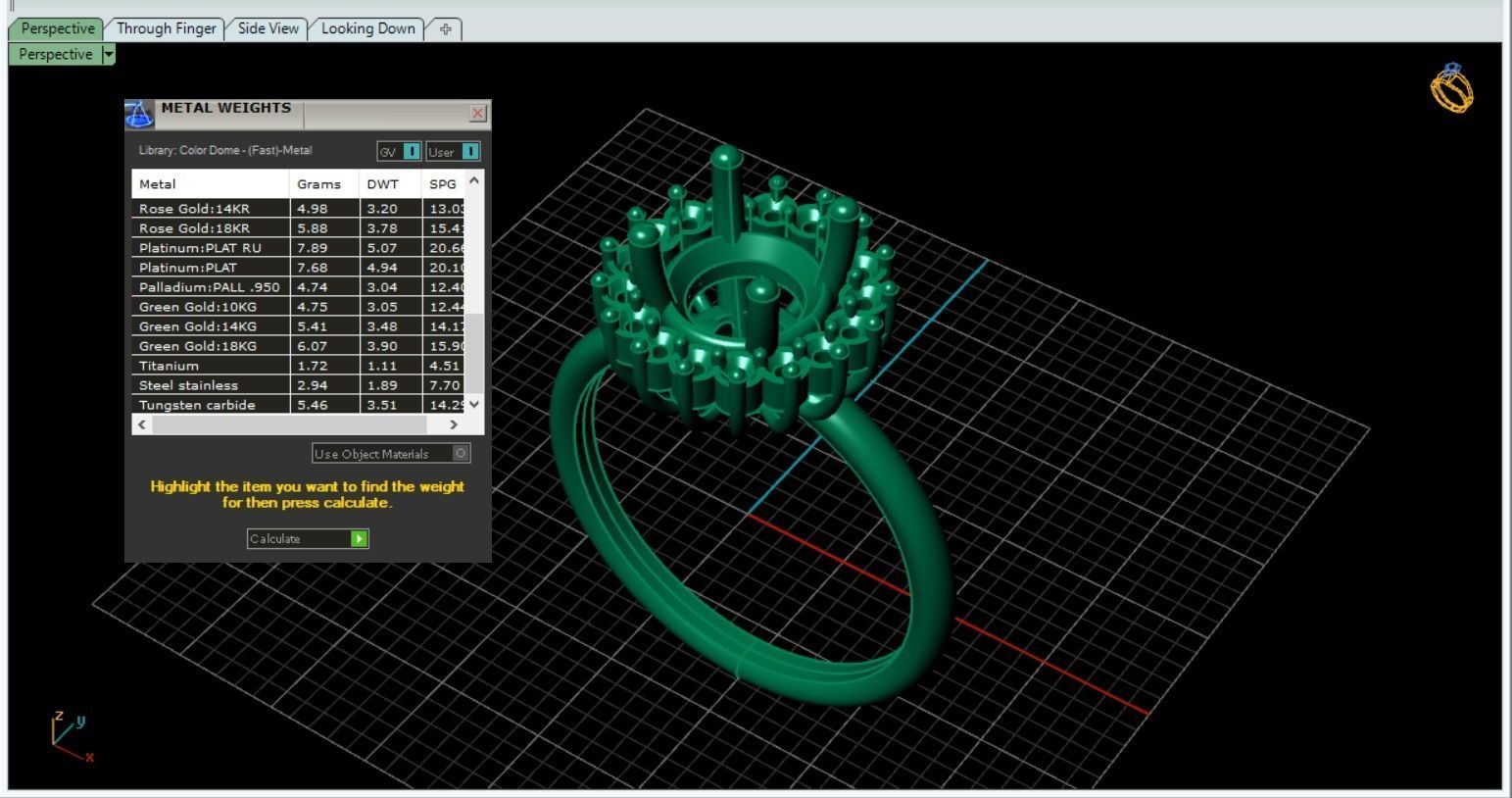
Task: Click right arrow of horizontal scrollbar
Action: (x=453, y=424)
